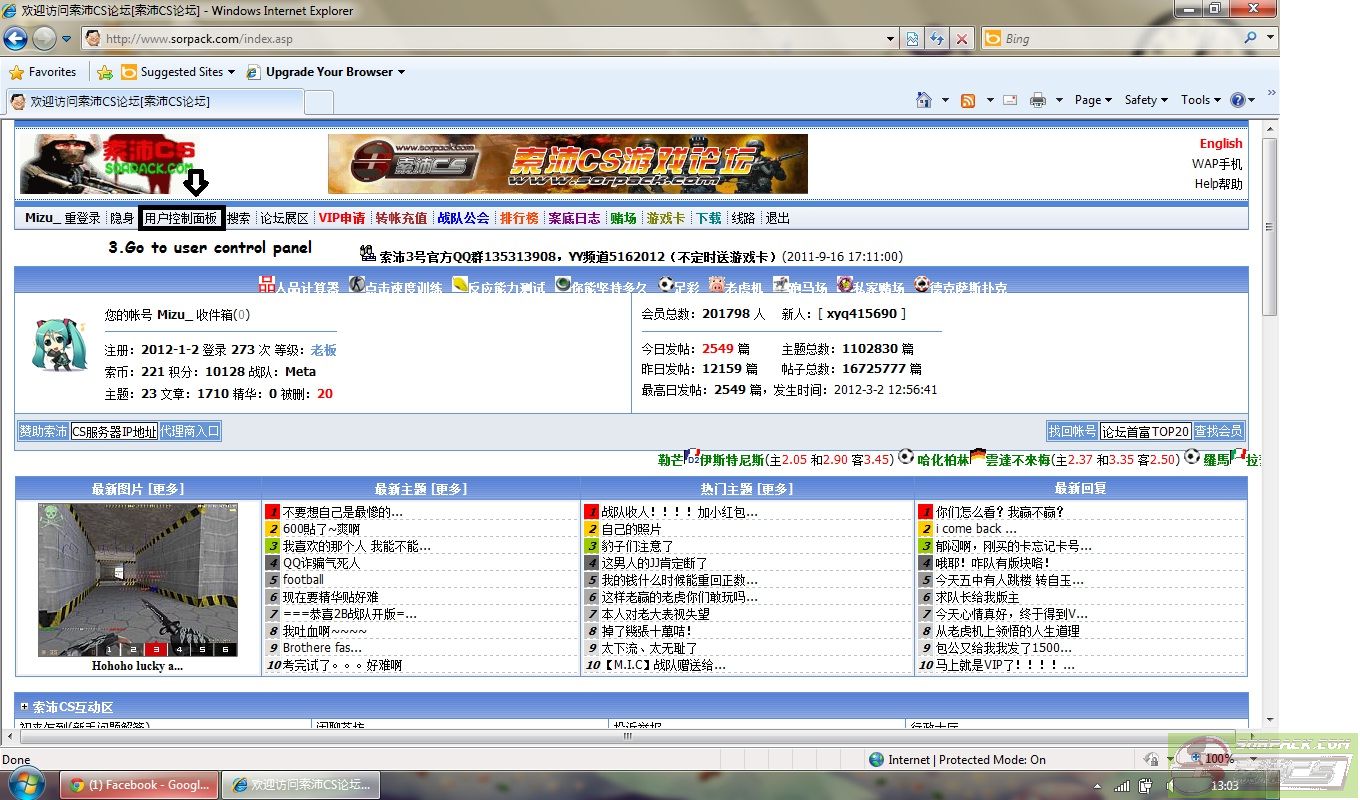
Task: Click the Hohoho lucky screenshot thumbnail
Action: [137, 580]
